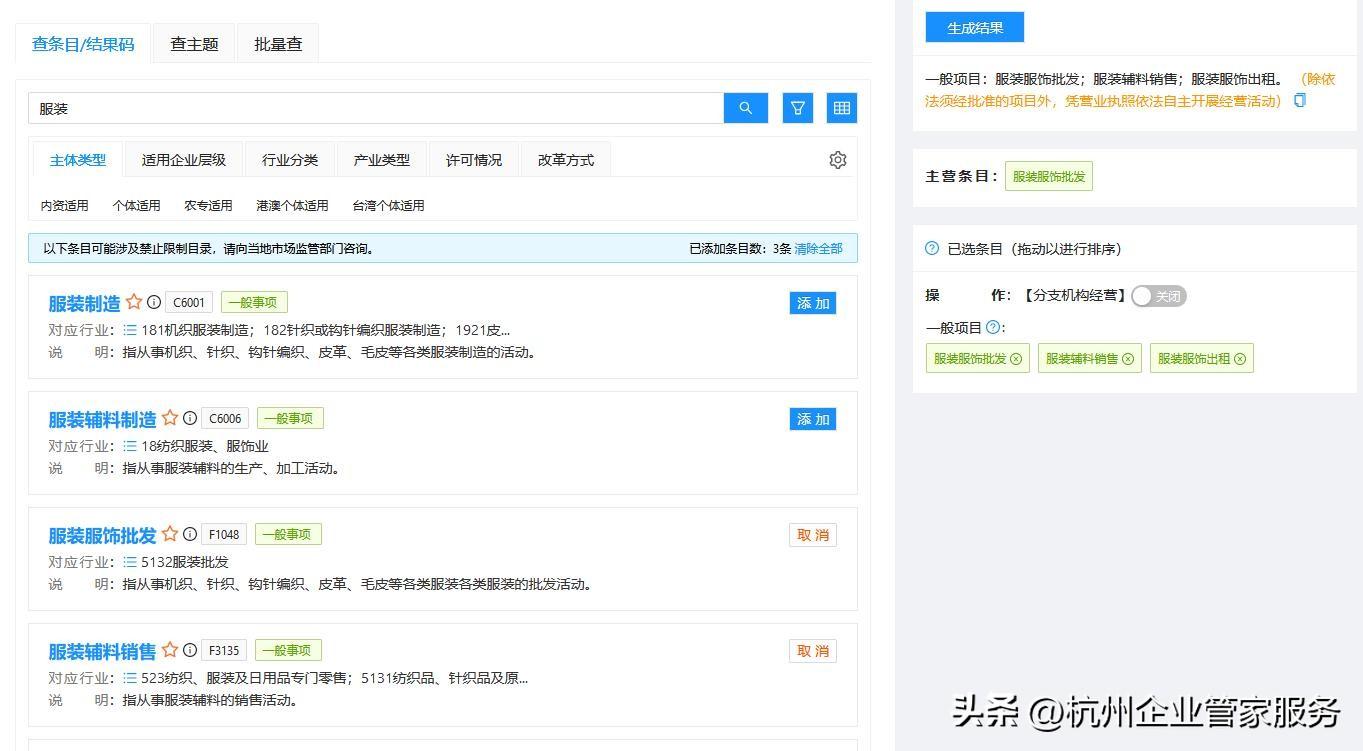The image size is (1363, 751).
Task: Open industry list icon for 服装服饰批发
Action: point(130,562)
